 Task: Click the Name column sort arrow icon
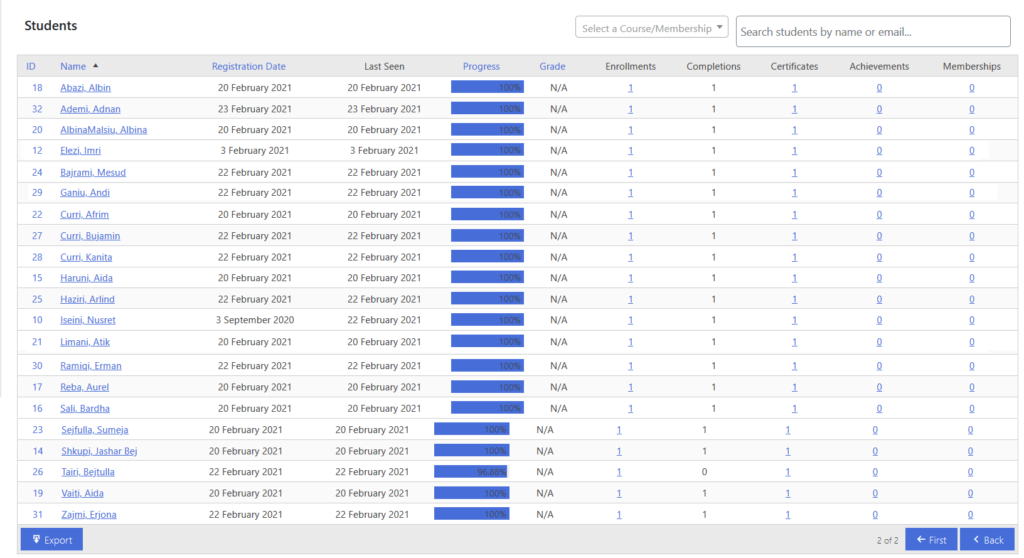pyautogui.click(x=95, y=66)
